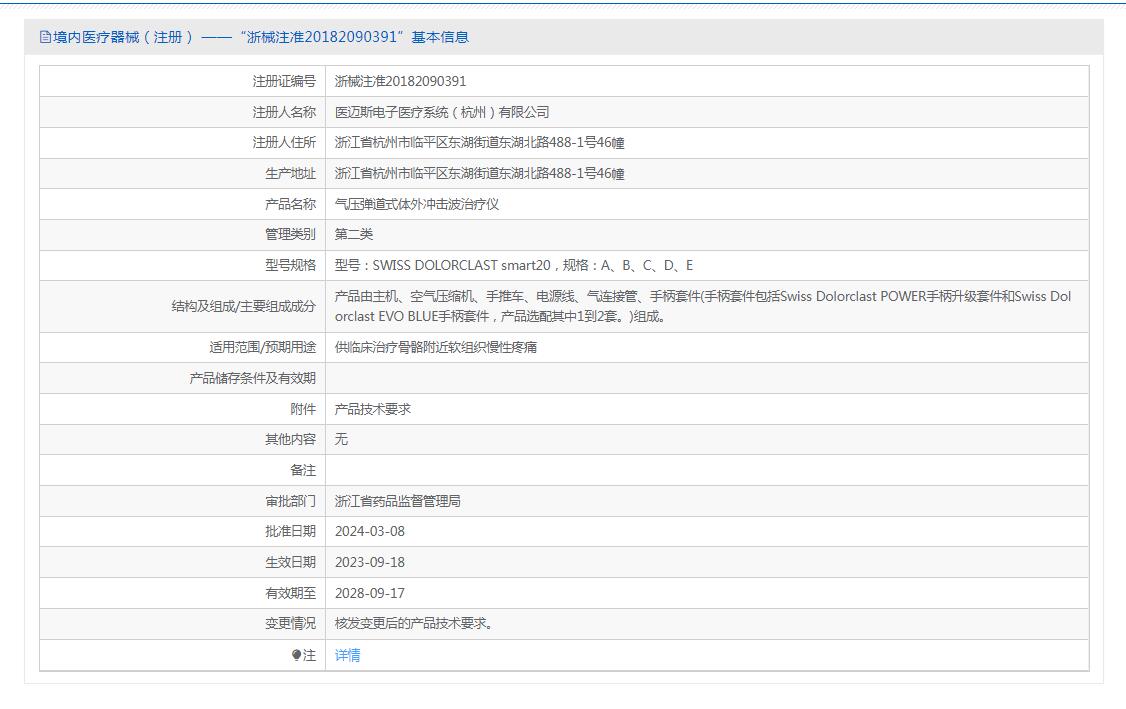Select registration number 浙械注准20182090391 in the table
This screenshot has width=1126, height=709.
(x=400, y=81)
